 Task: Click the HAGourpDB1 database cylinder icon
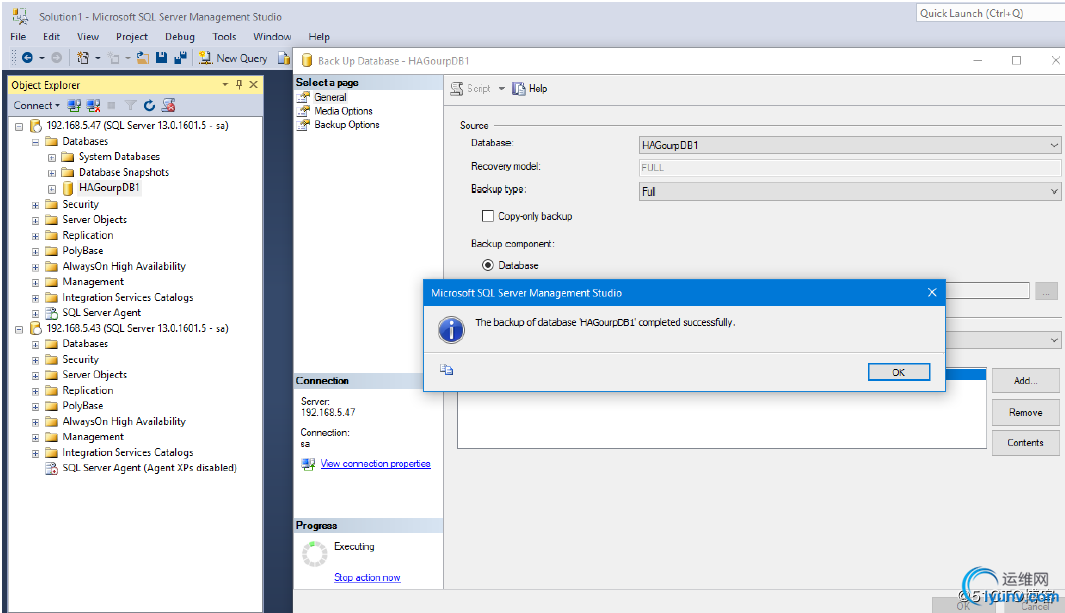pyautogui.click(x=68, y=188)
